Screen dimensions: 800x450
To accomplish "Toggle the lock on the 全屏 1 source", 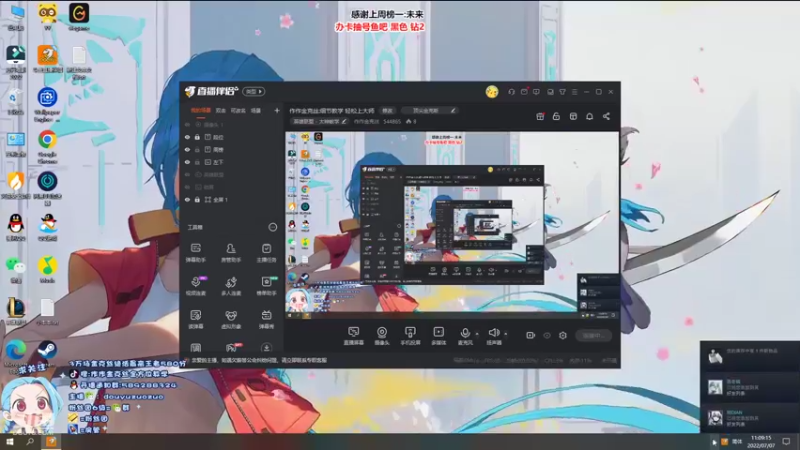I will [x=197, y=199].
